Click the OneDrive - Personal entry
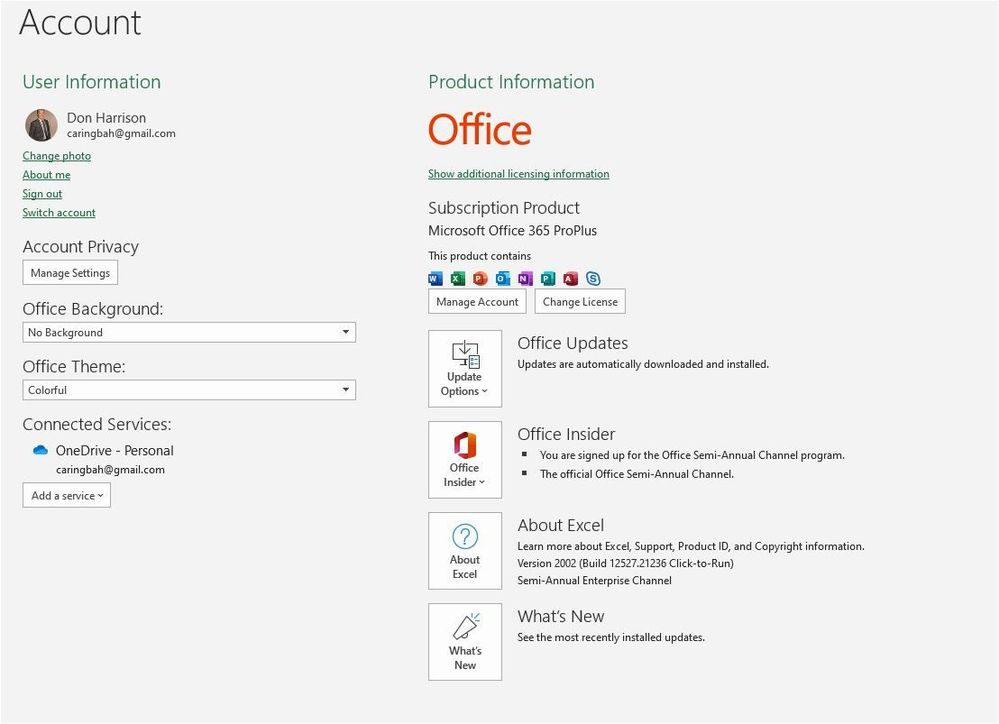 click(x=115, y=451)
